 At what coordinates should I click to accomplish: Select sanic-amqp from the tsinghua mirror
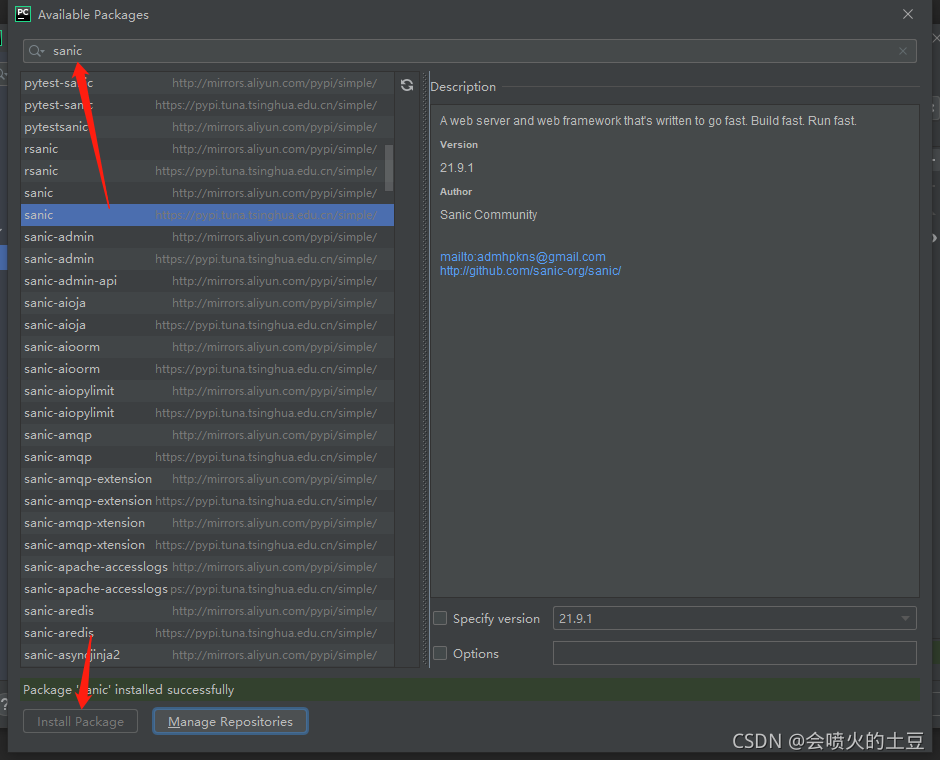(207, 457)
